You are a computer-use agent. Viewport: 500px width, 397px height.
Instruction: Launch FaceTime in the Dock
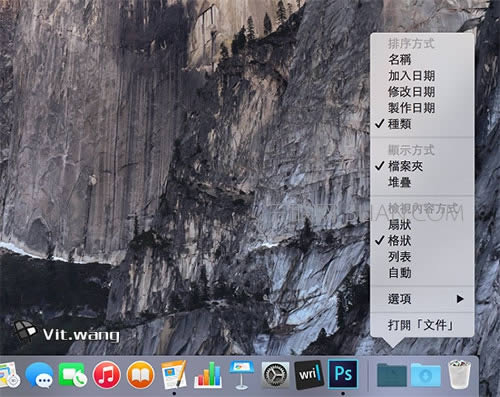[73, 375]
